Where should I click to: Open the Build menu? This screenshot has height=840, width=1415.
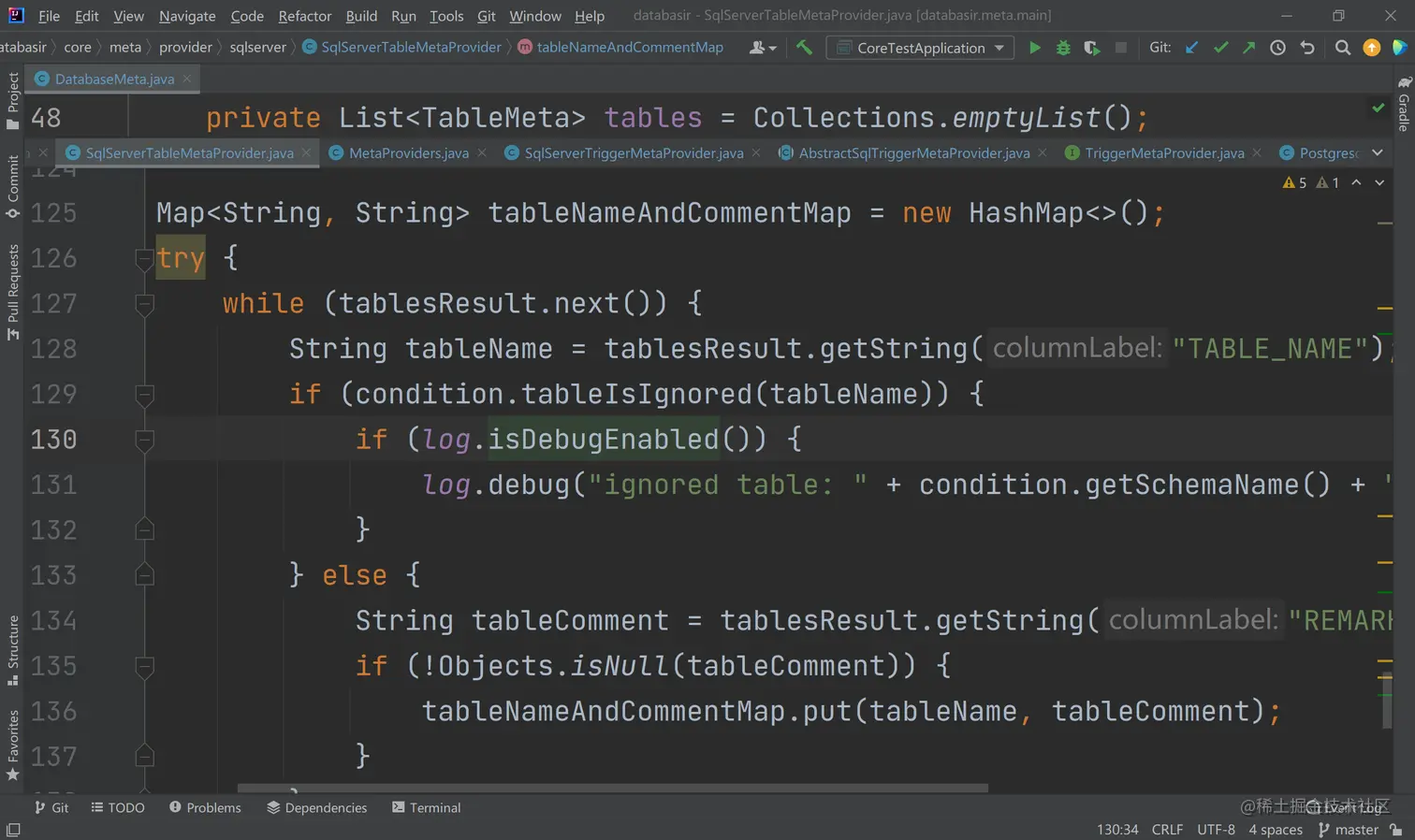[x=361, y=16]
